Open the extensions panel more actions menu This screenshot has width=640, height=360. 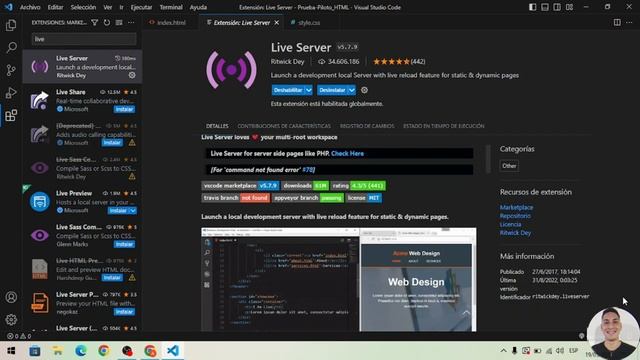[131, 22]
